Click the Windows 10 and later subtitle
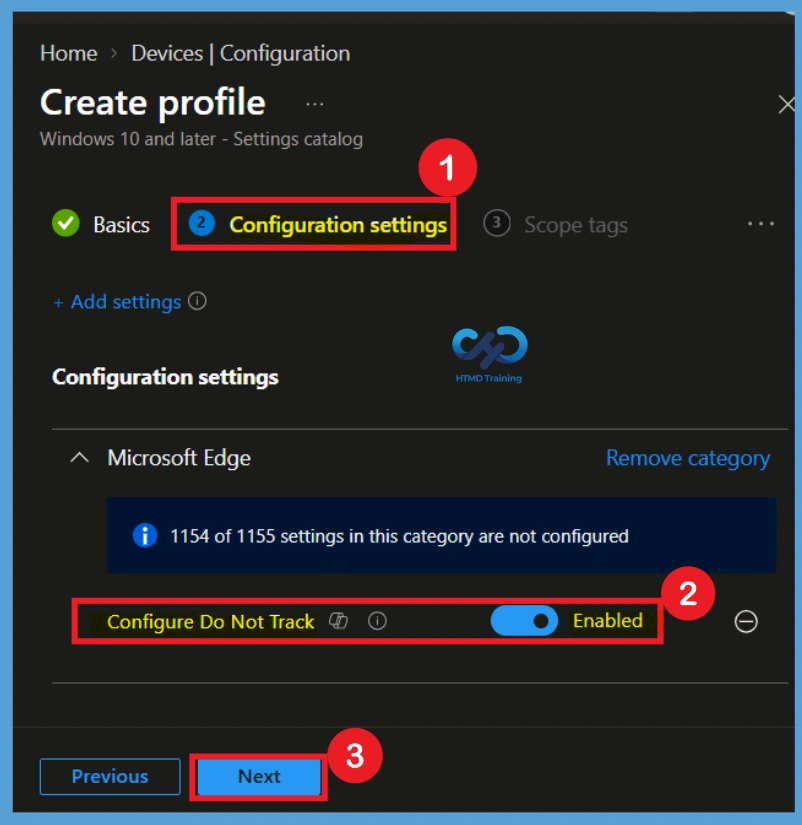802x825 pixels. (x=201, y=139)
